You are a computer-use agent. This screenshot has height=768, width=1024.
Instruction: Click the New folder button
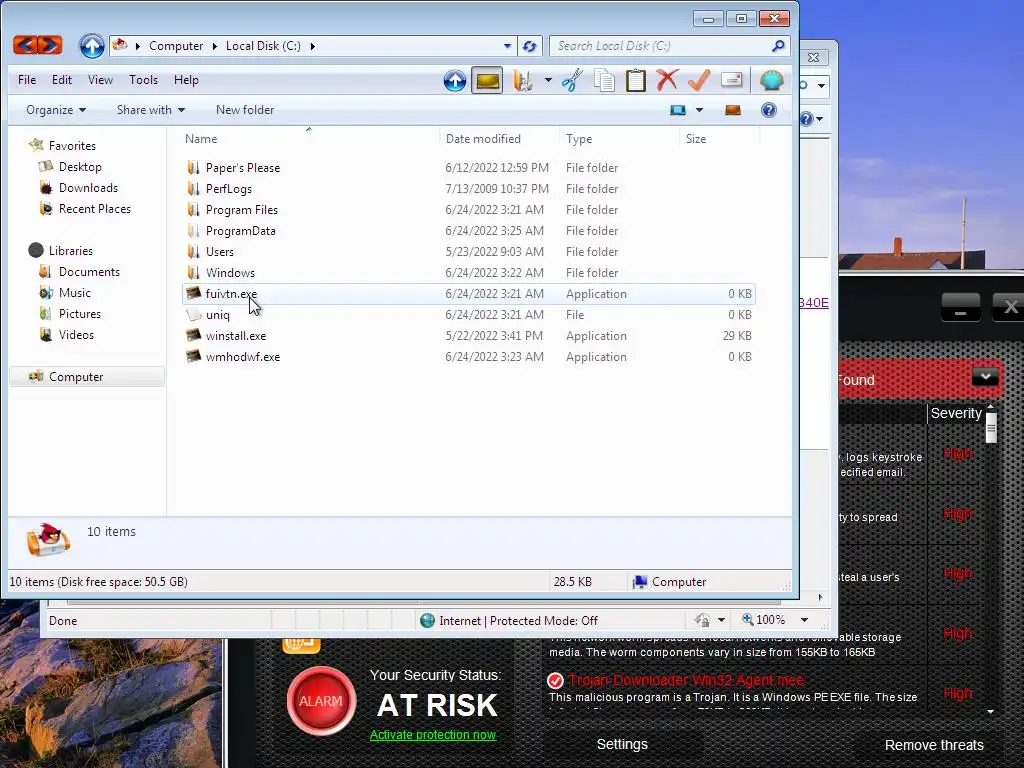click(x=245, y=110)
